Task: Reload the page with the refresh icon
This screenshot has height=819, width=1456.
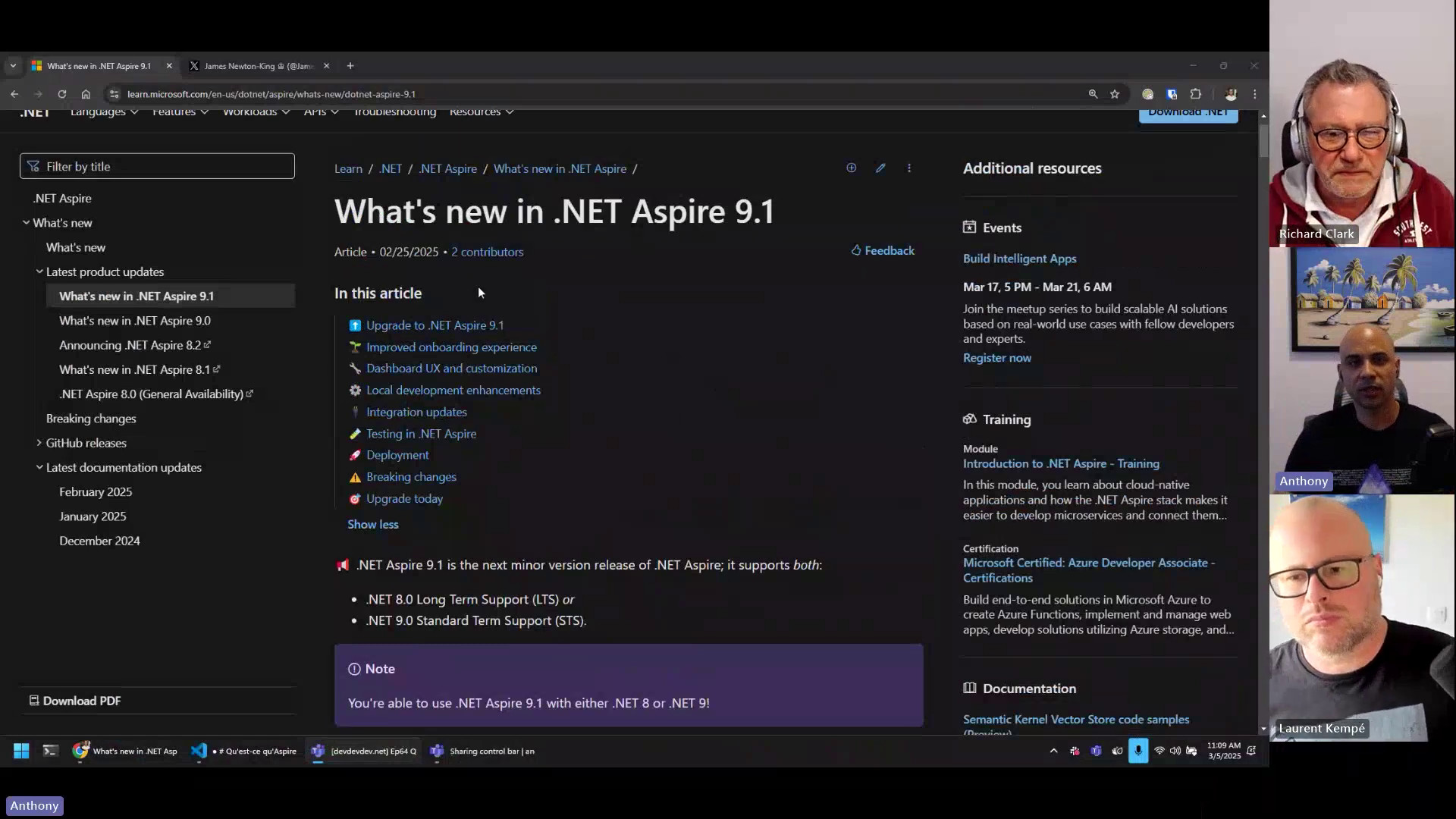Action: 62,94
